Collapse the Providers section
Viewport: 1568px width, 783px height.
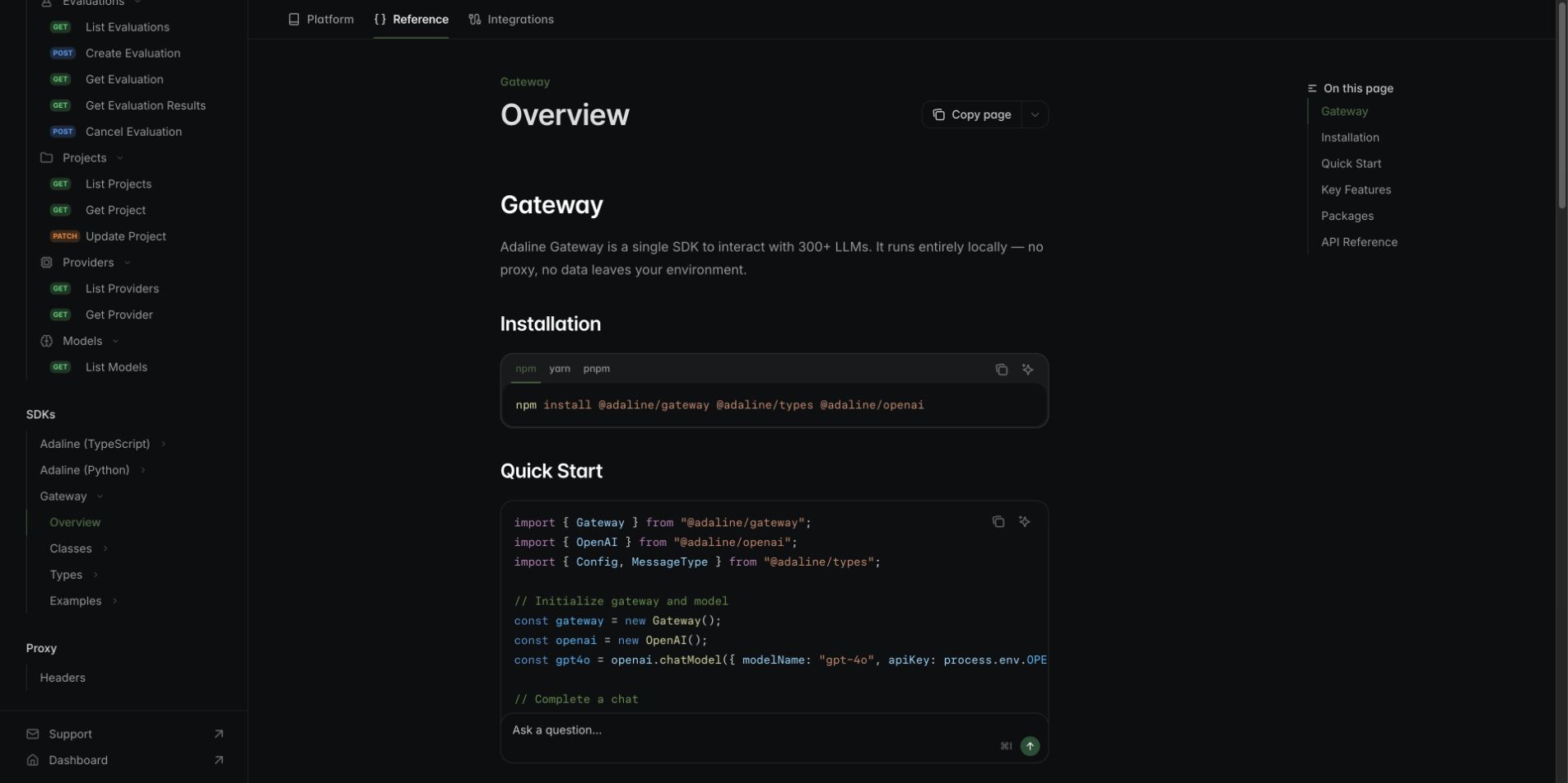pyautogui.click(x=87, y=263)
